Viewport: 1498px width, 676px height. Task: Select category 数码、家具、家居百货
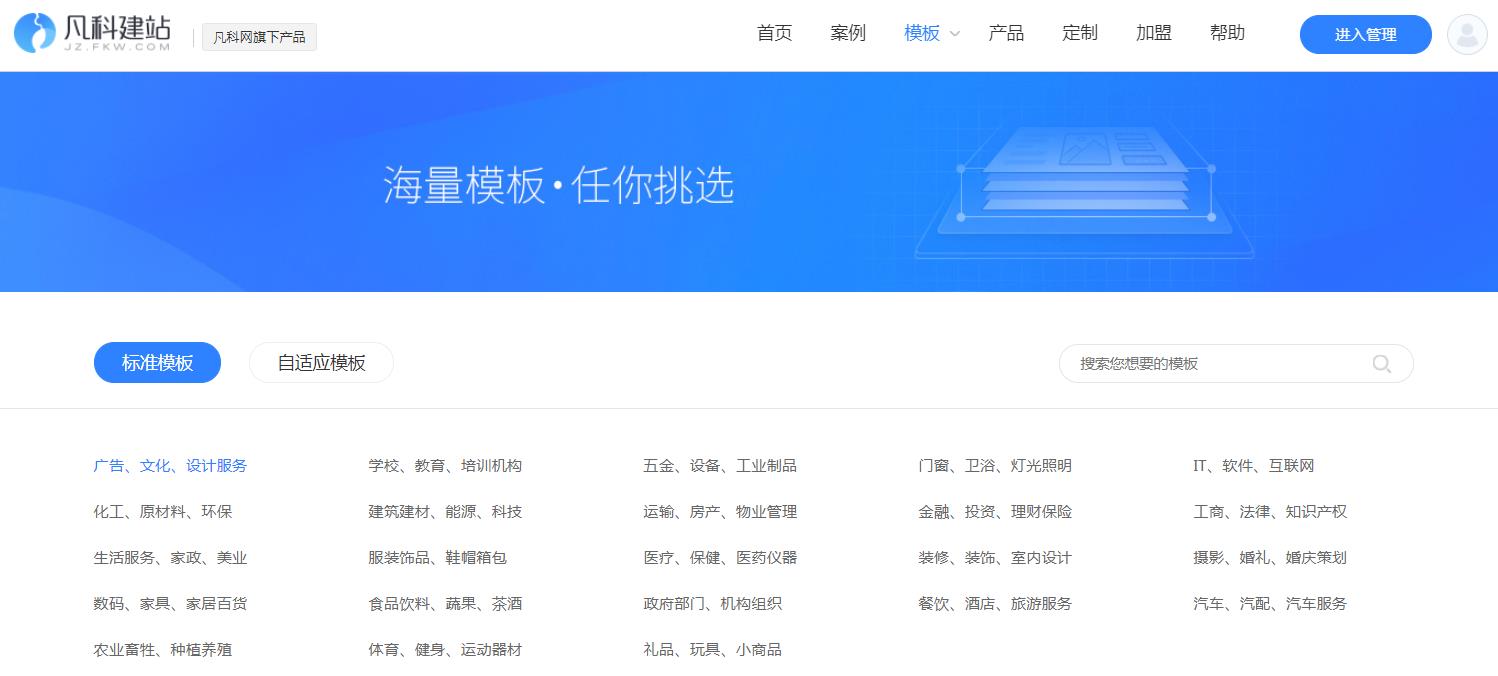click(170, 604)
